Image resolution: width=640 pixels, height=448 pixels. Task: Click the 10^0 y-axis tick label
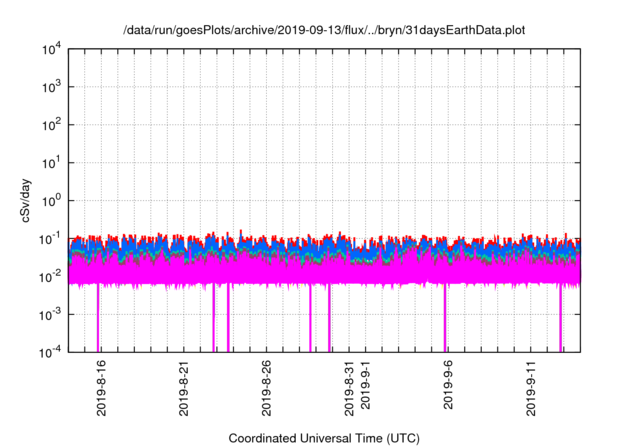point(51,201)
